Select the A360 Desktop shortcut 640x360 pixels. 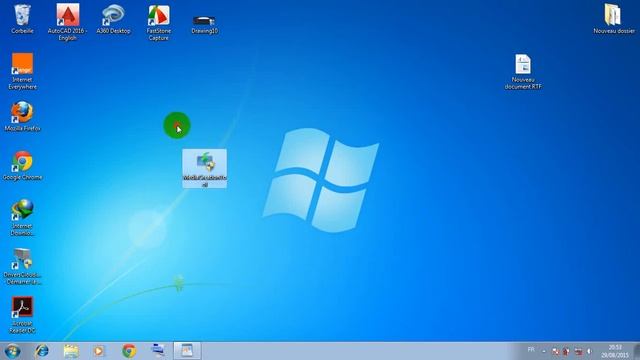click(113, 19)
